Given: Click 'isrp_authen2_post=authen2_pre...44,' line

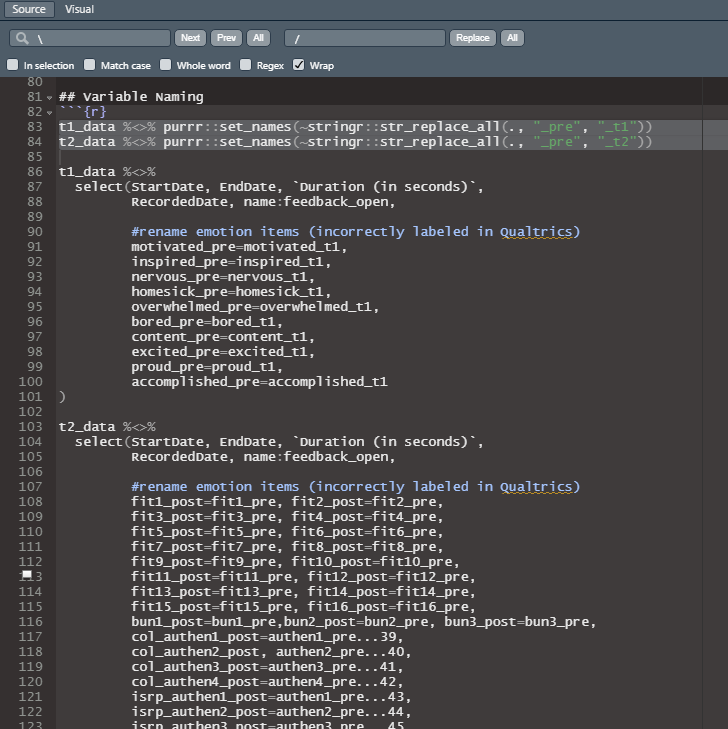Looking at the screenshot, I should (x=271, y=712).
